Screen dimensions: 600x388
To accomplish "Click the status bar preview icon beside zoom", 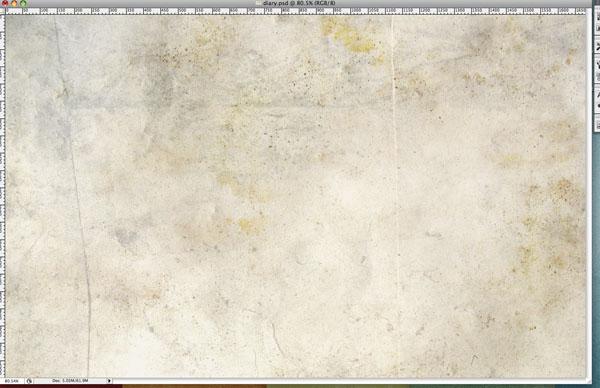I will 29,381.
